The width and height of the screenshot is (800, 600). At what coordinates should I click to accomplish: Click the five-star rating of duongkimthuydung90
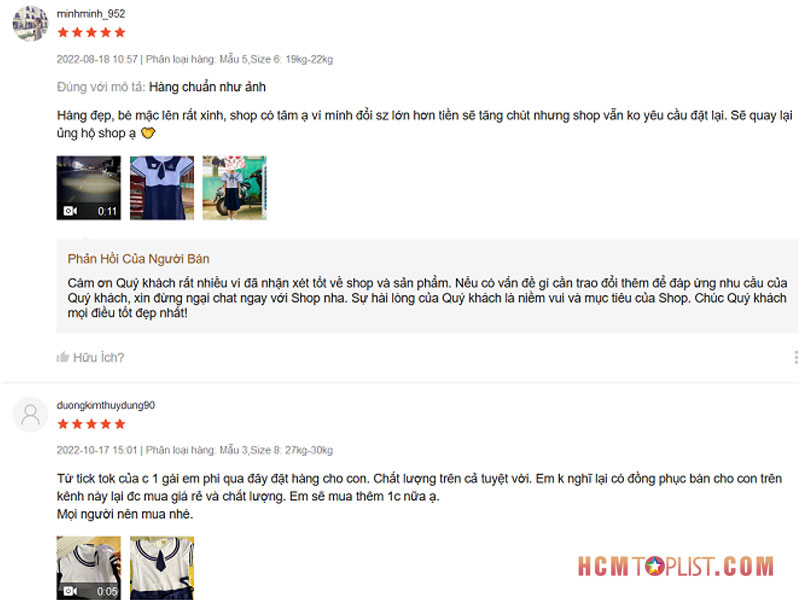pos(91,424)
